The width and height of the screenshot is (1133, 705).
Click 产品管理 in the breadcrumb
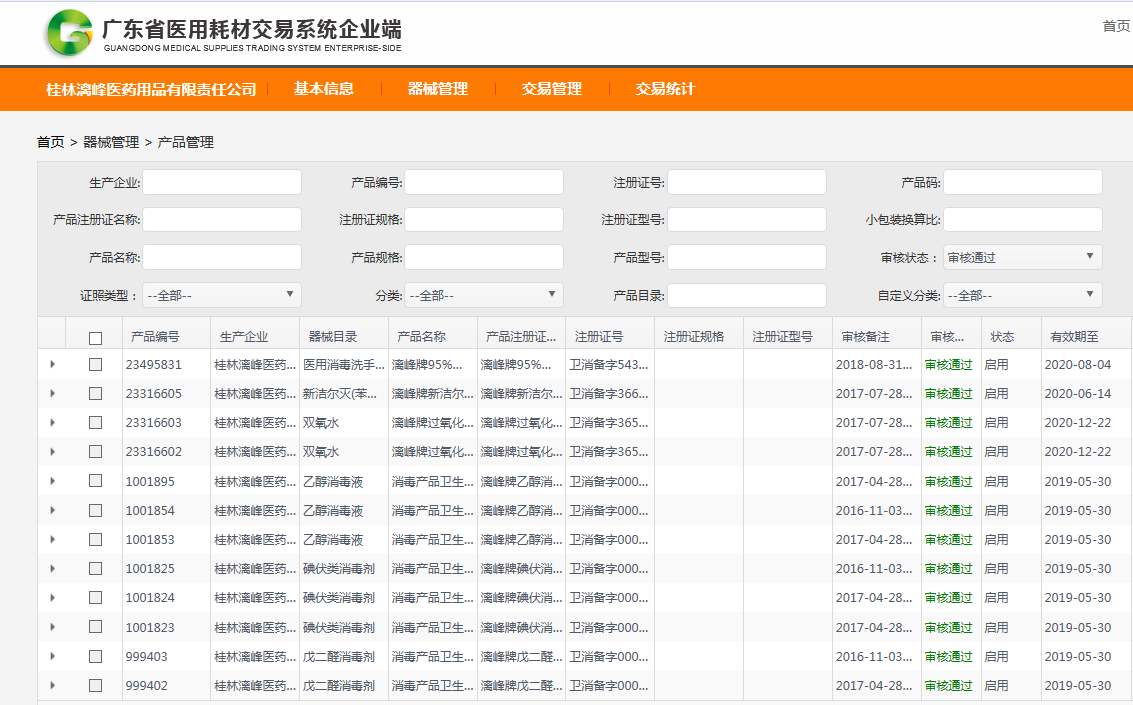click(x=186, y=142)
